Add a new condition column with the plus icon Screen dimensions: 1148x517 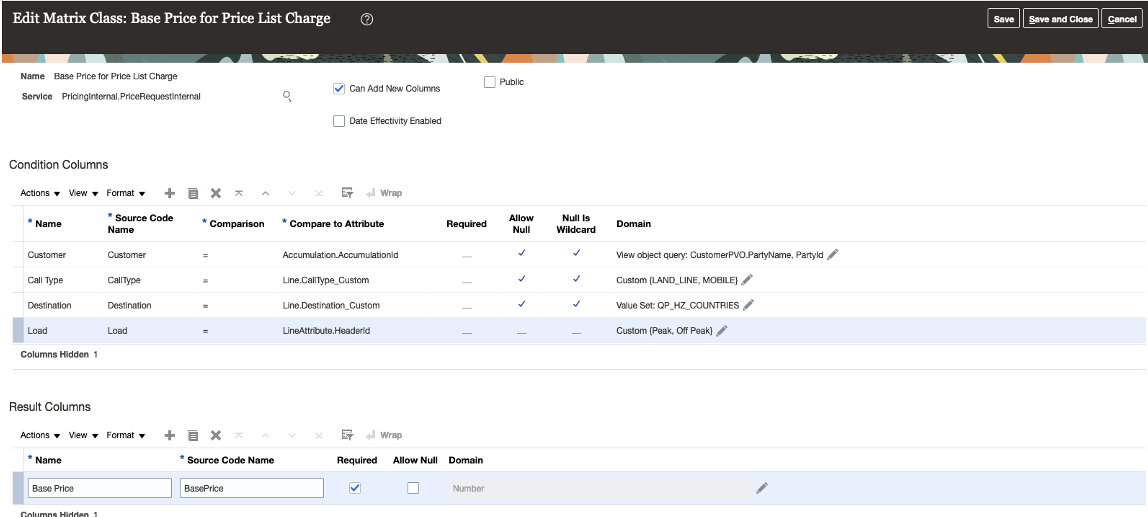tap(170, 192)
